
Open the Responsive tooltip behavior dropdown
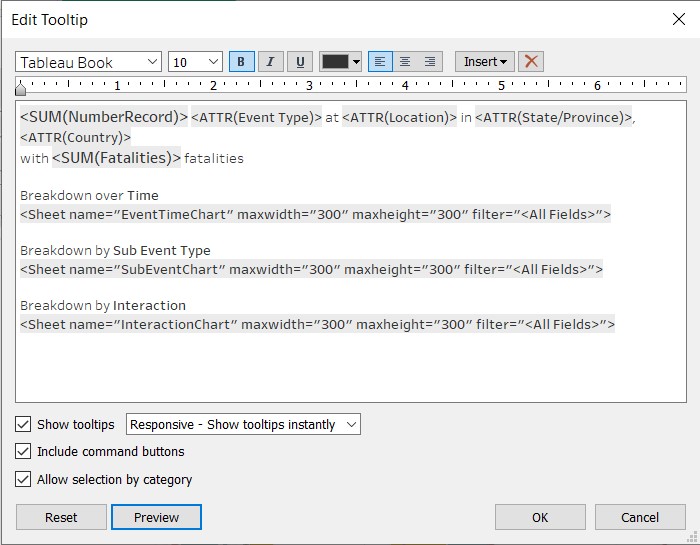click(244, 424)
